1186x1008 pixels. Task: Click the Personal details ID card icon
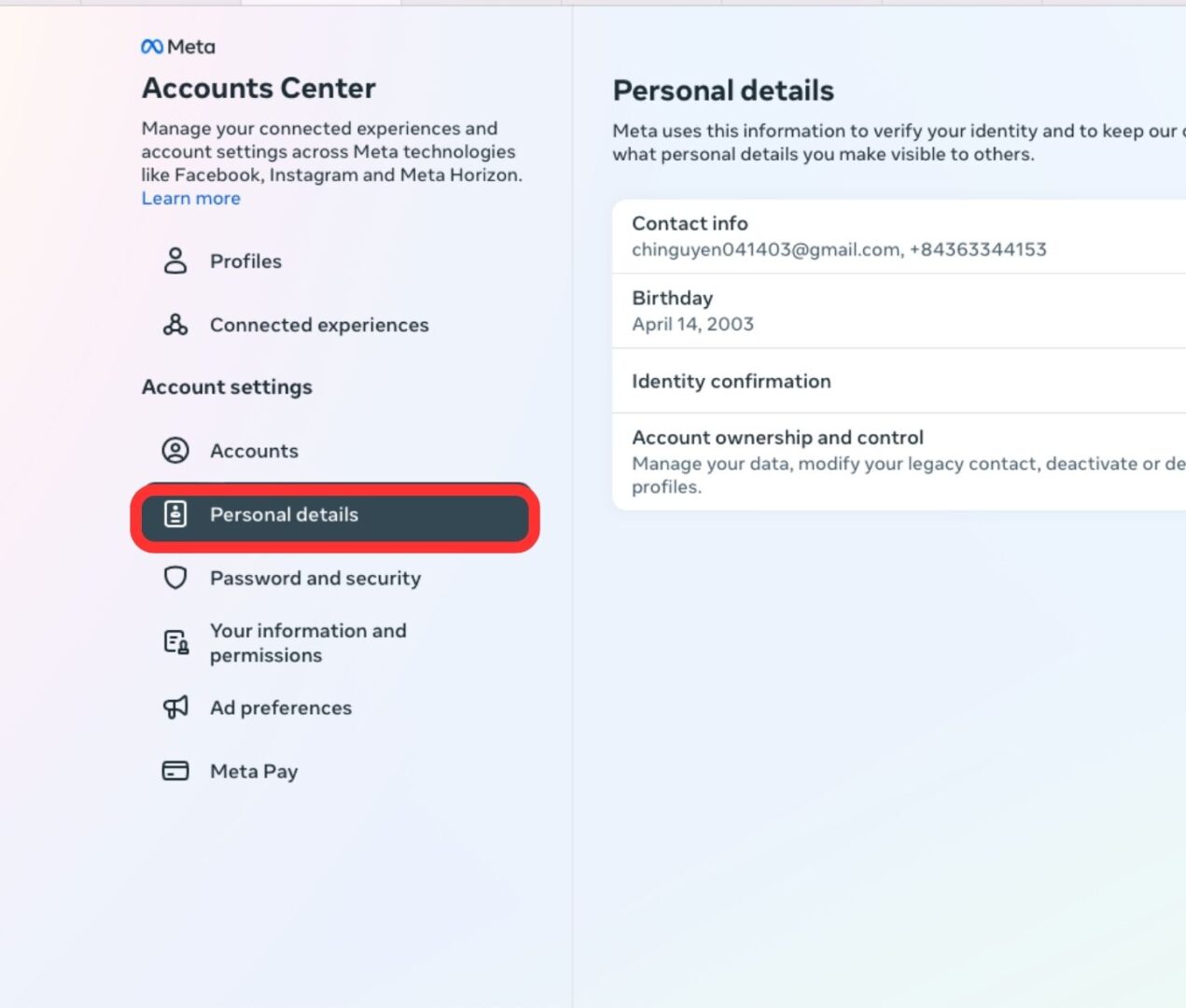click(x=174, y=514)
